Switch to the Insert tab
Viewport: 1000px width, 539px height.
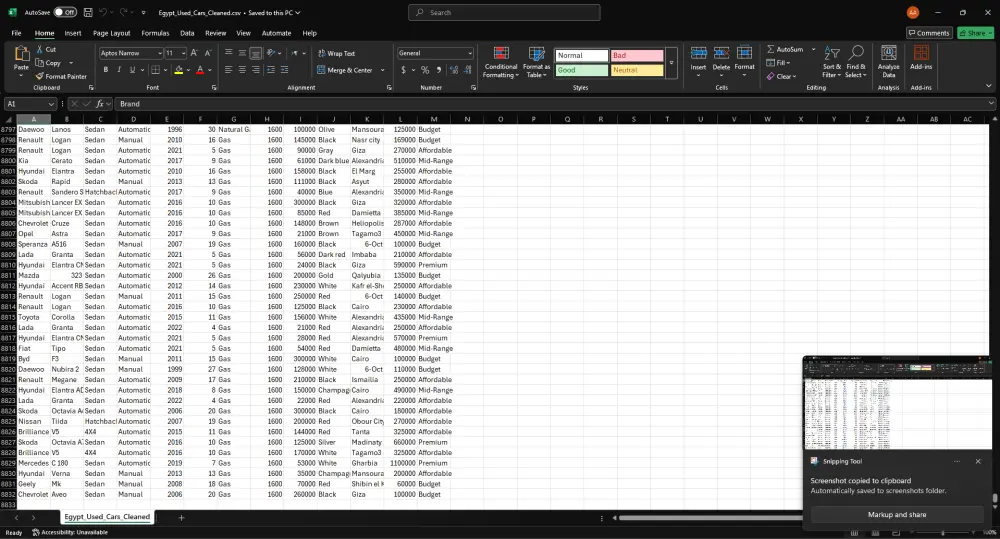[73, 33]
